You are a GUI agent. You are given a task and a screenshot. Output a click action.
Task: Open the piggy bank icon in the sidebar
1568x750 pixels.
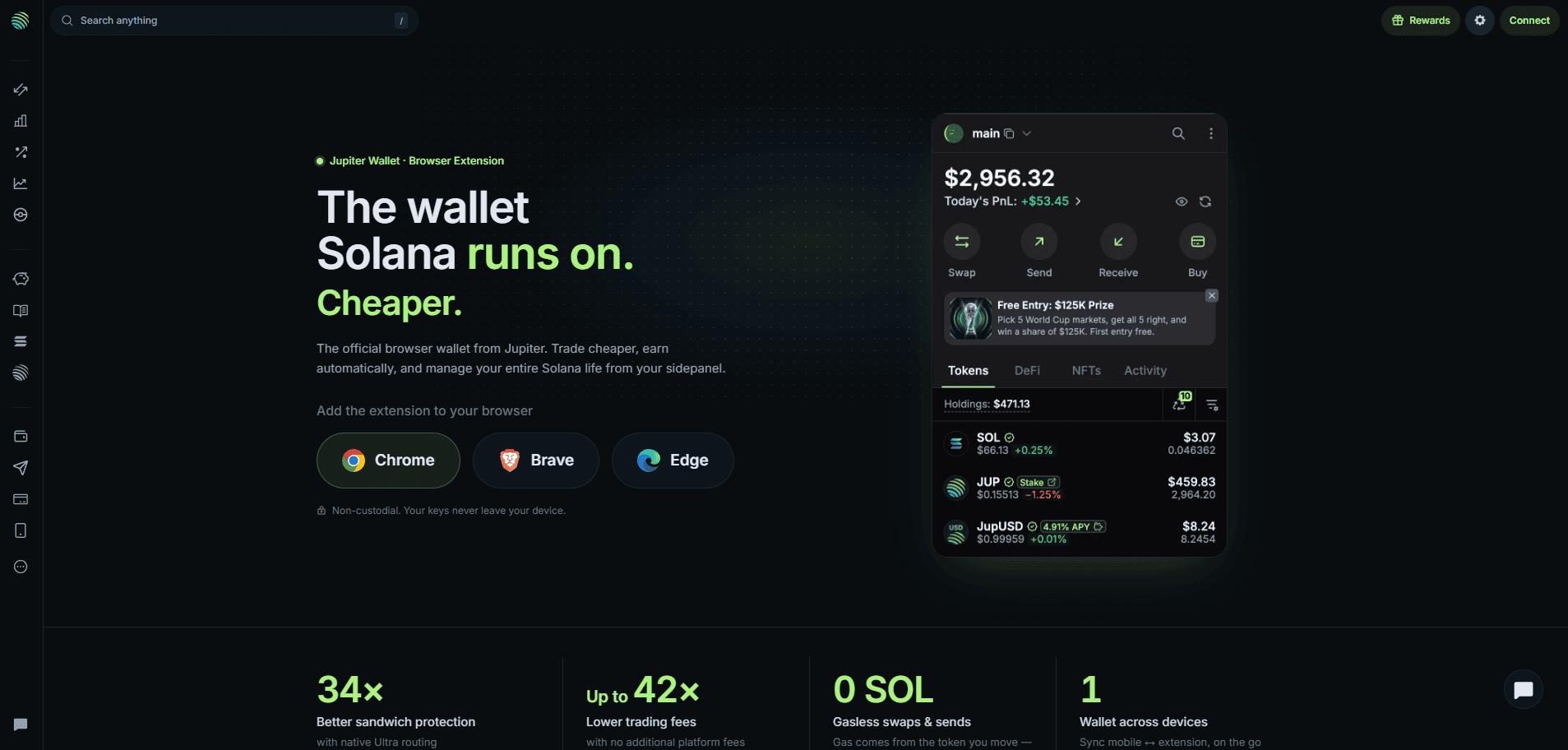(21, 279)
